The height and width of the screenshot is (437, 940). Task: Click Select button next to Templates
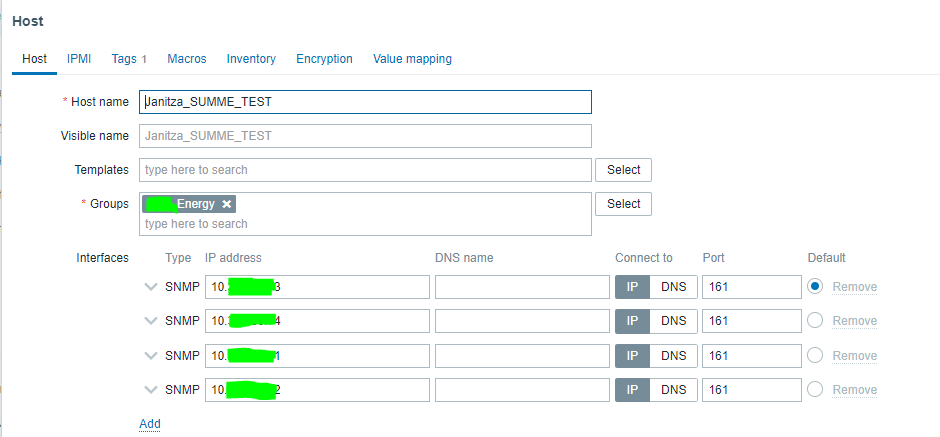[623, 170]
